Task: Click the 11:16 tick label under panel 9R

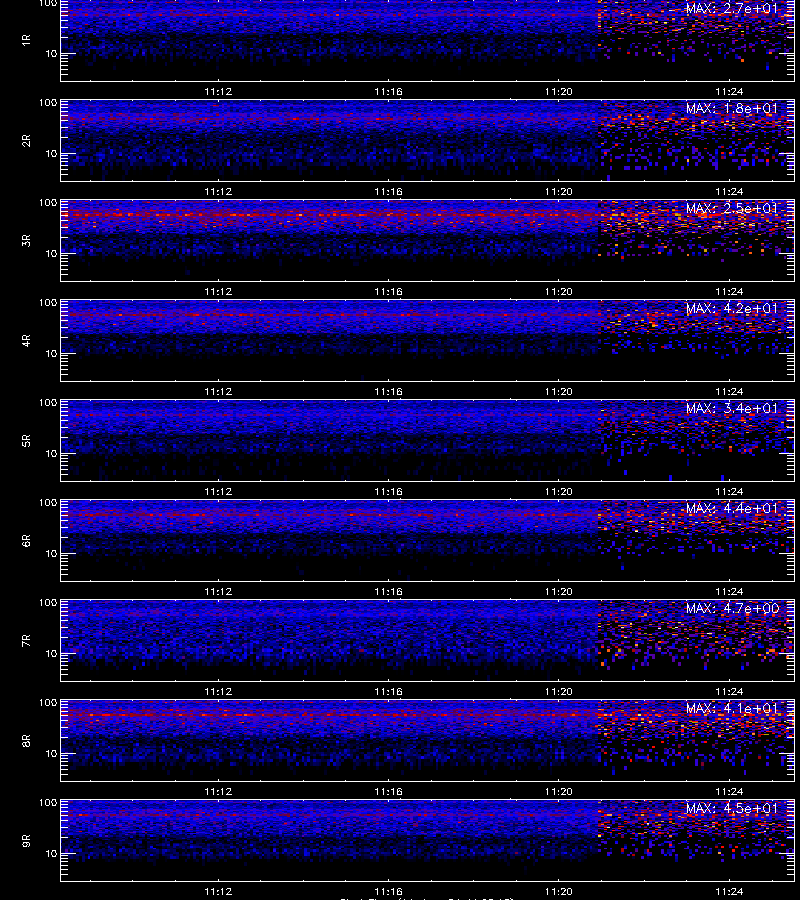Action: (389, 892)
